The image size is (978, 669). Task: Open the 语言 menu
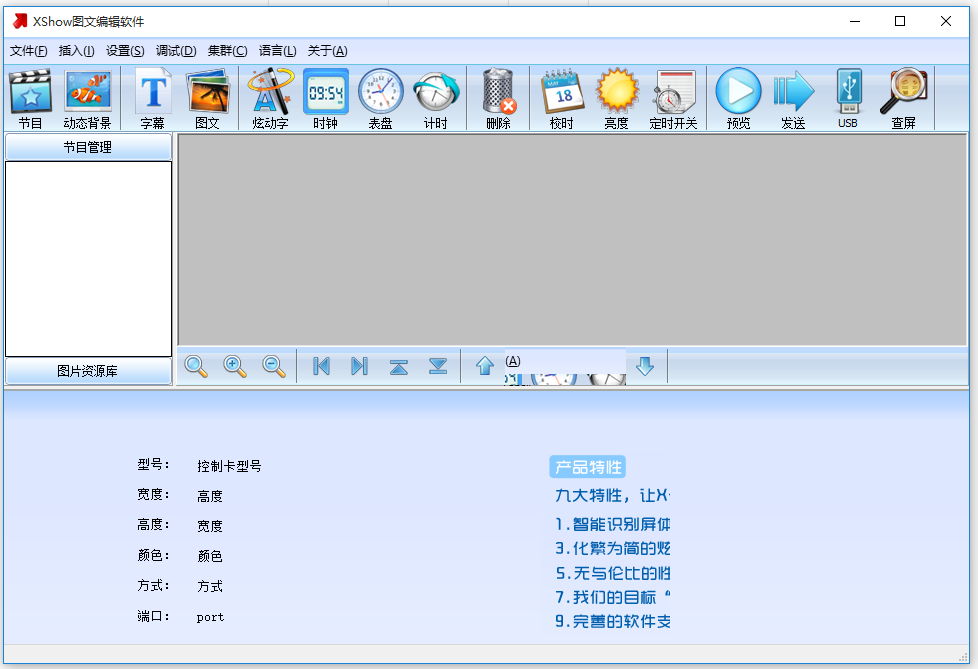click(277, 50)
